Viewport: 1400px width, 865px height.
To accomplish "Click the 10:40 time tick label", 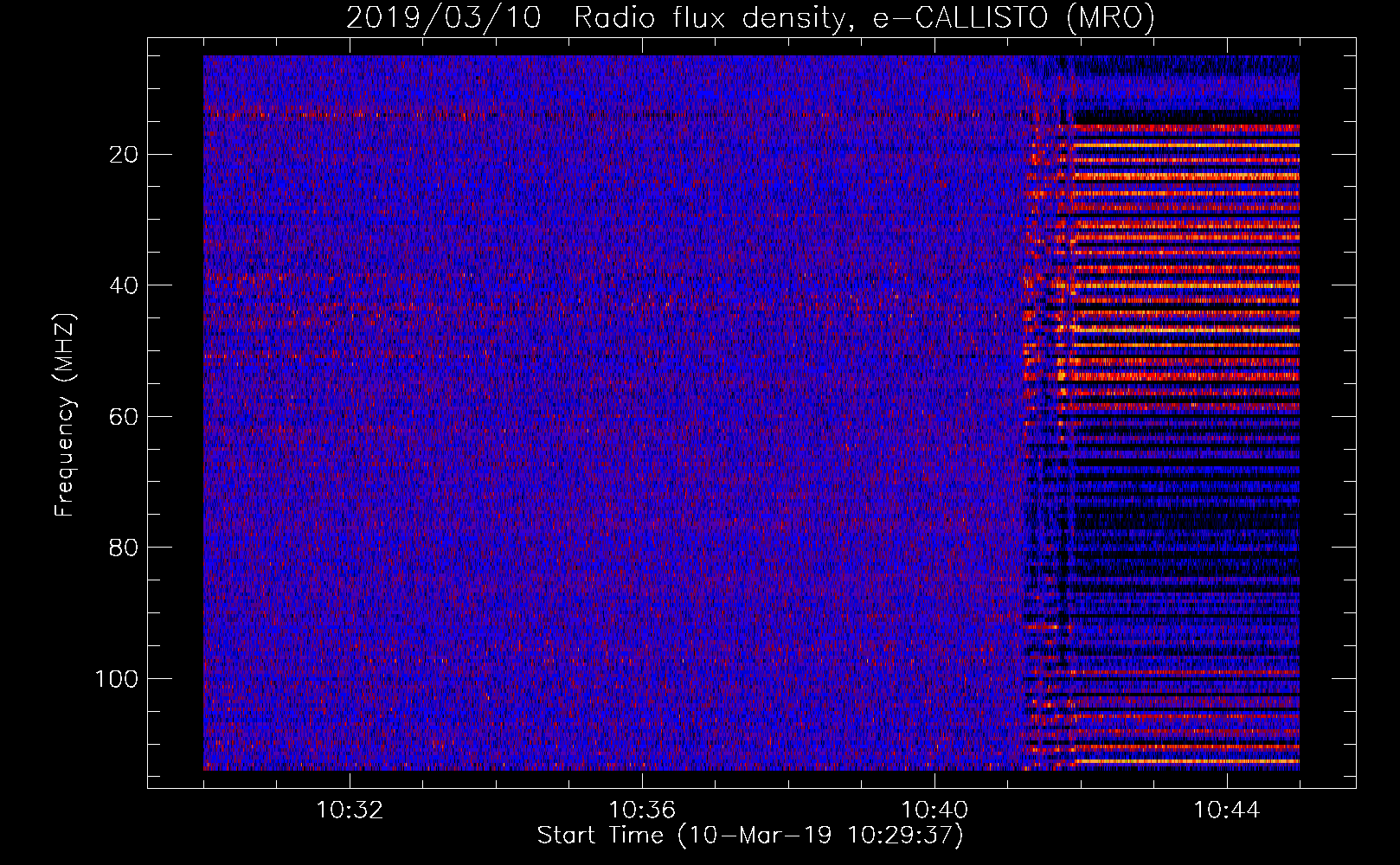I will [x=934, y=811].
